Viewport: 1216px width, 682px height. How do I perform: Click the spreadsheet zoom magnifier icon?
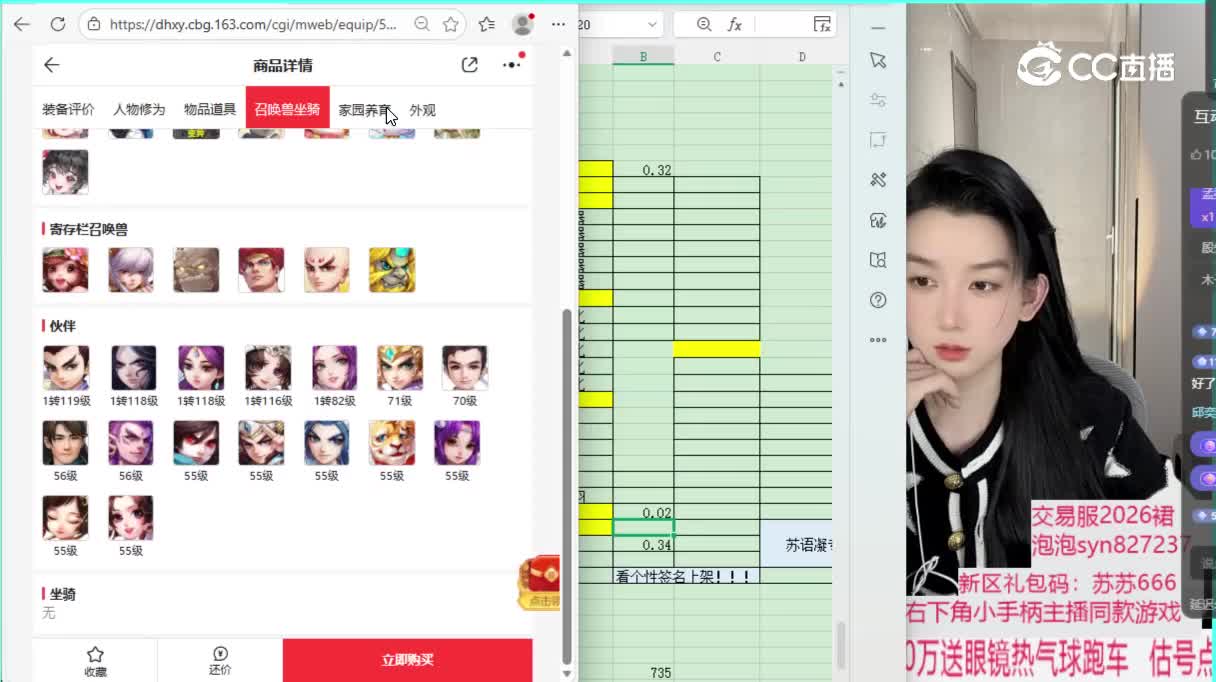click(704, 24)
